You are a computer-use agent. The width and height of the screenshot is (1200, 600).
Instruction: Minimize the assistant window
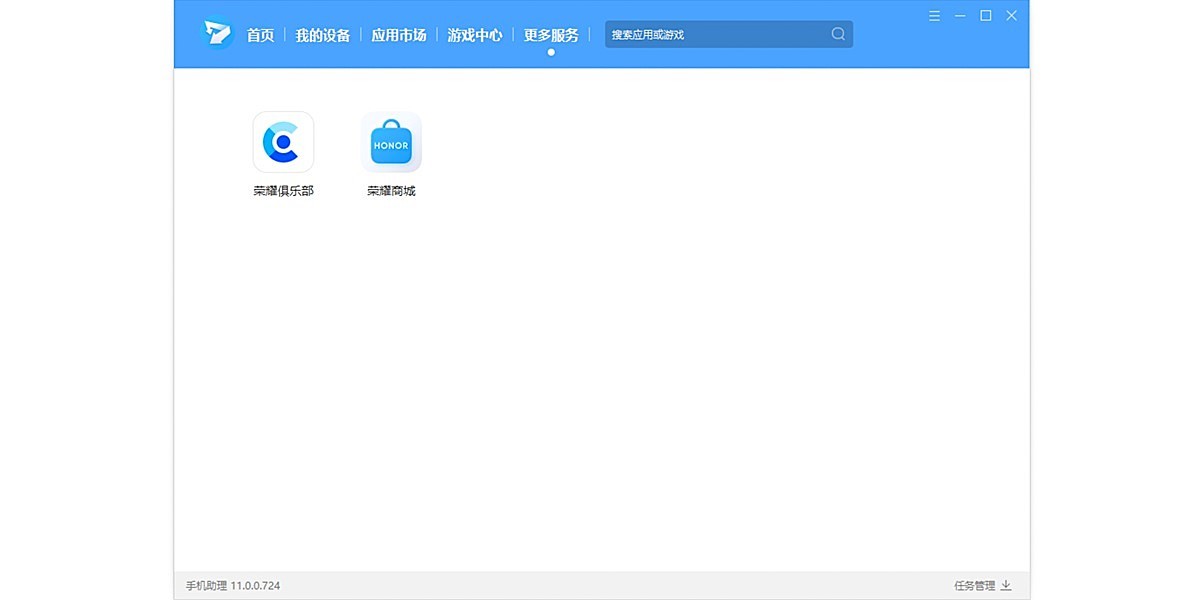tap(961, 15)
